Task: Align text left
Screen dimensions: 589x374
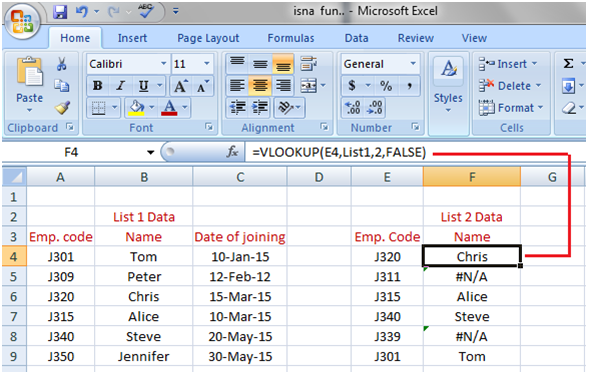Action: (x=237, y=86)
